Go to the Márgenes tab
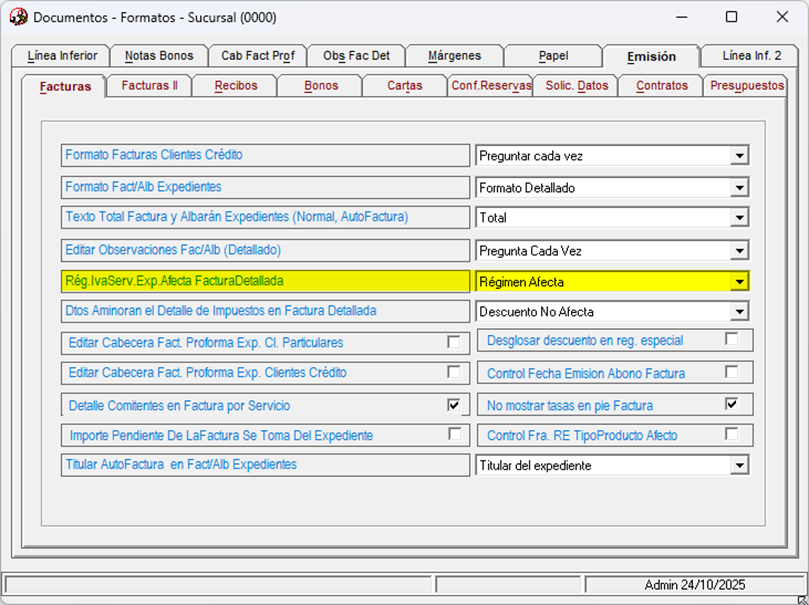Screen dimensions: 809x605 (x=454, y=56)
